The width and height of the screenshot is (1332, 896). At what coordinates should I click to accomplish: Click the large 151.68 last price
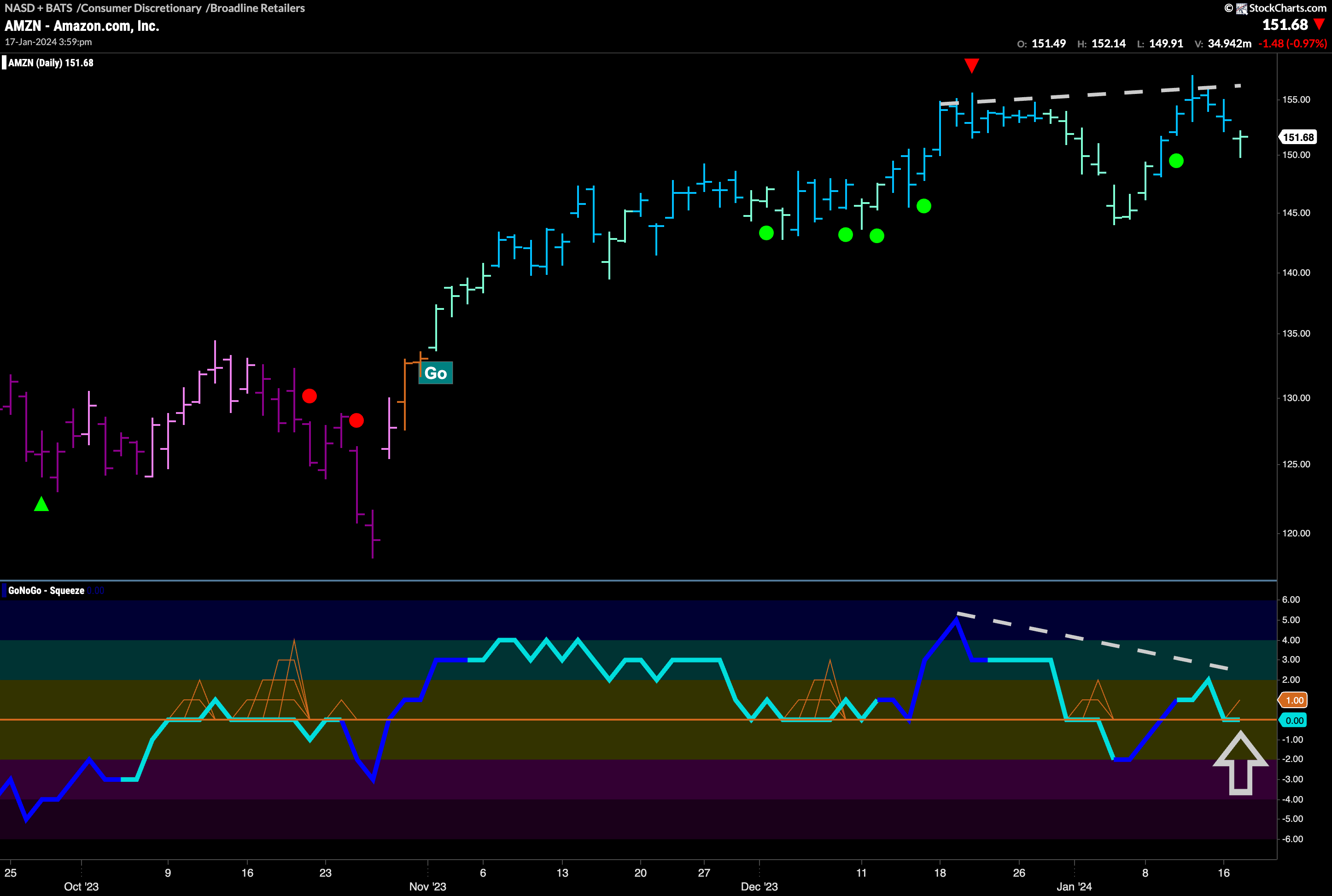(x=1285, y=24)
